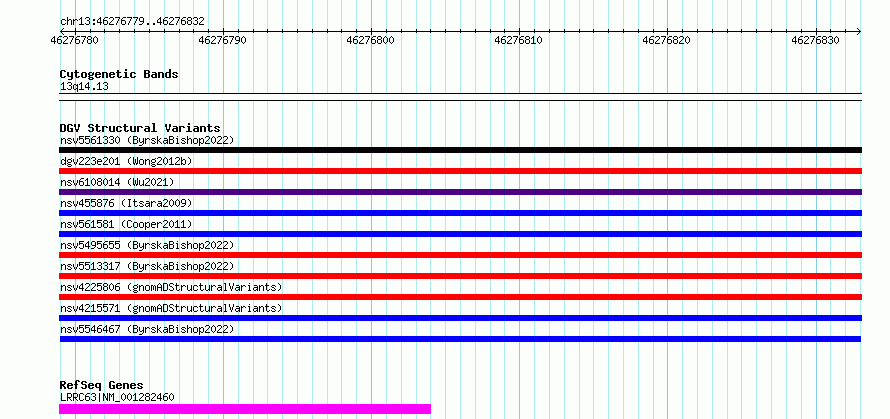Click the RefSeq Genes track title
The image size is (890, 419).
click(101, 386)
